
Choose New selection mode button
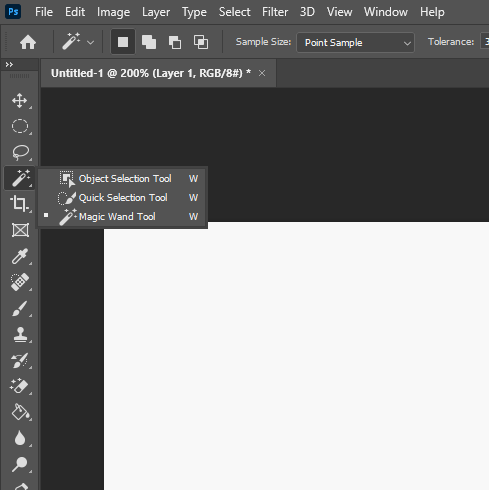tap(123, 42)
